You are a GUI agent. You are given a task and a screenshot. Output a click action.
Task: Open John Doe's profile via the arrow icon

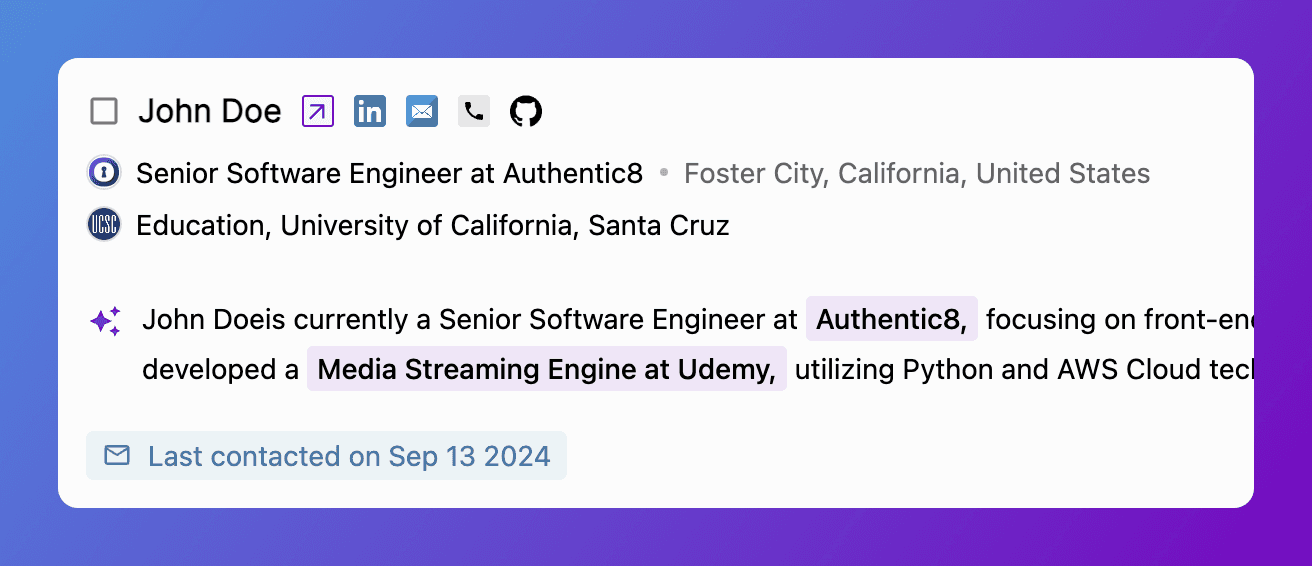point(318,111)
